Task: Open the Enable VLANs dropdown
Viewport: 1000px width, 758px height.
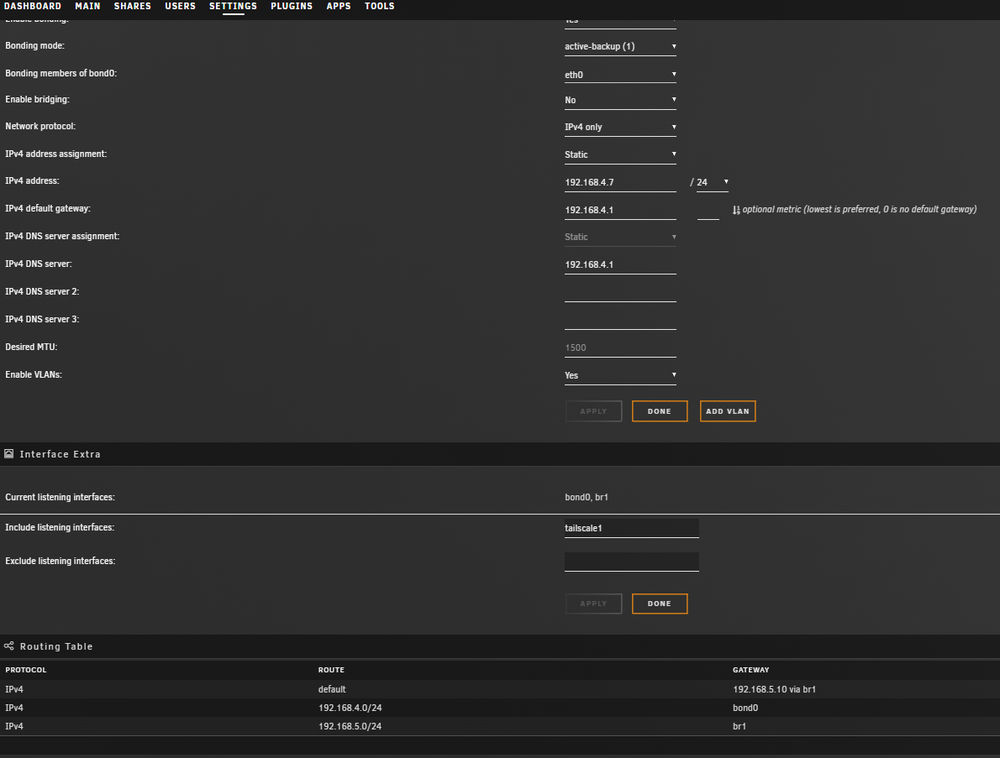Action: [620, 375]
